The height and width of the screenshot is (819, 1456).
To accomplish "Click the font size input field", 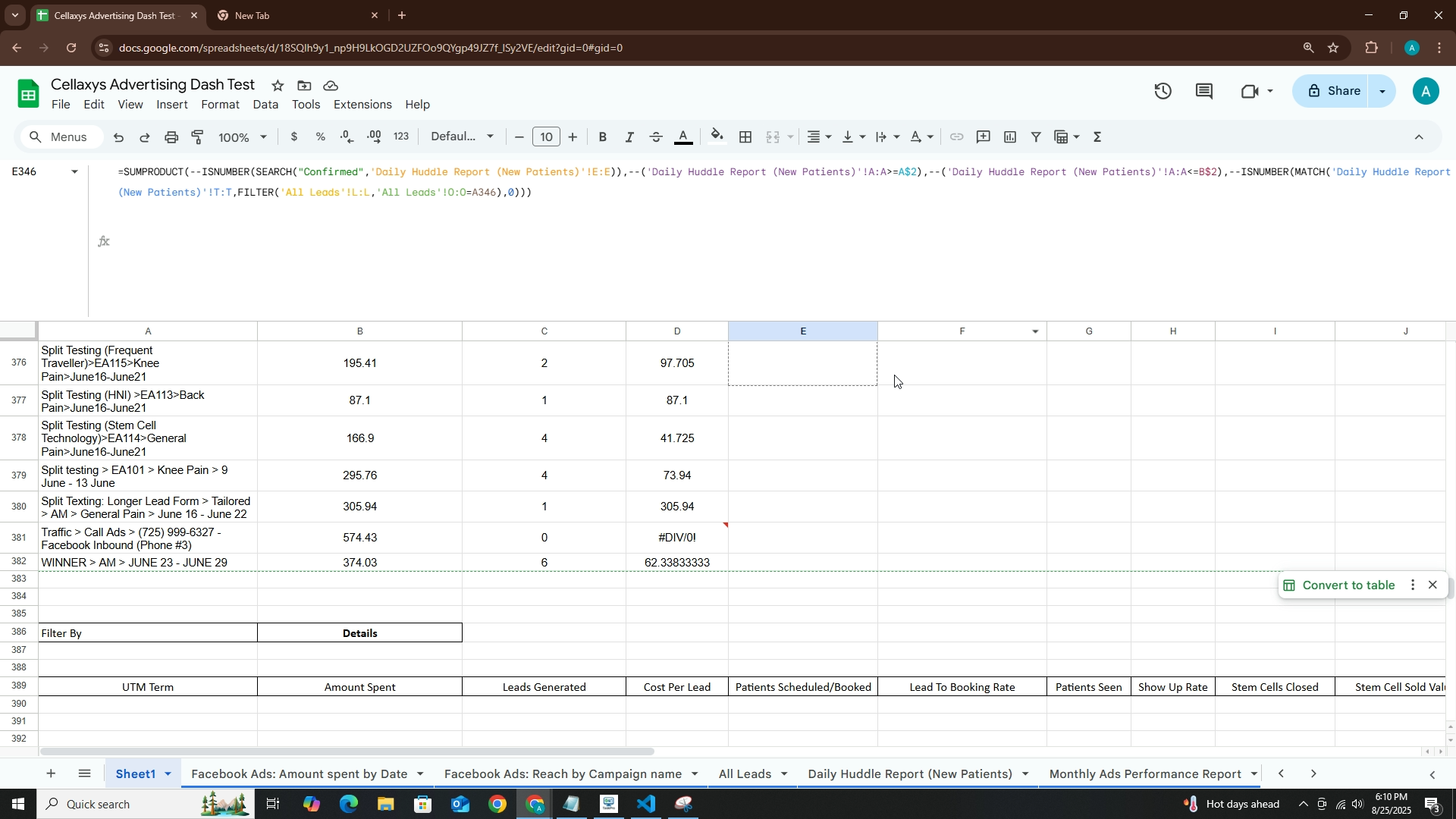I will [546, 137].
